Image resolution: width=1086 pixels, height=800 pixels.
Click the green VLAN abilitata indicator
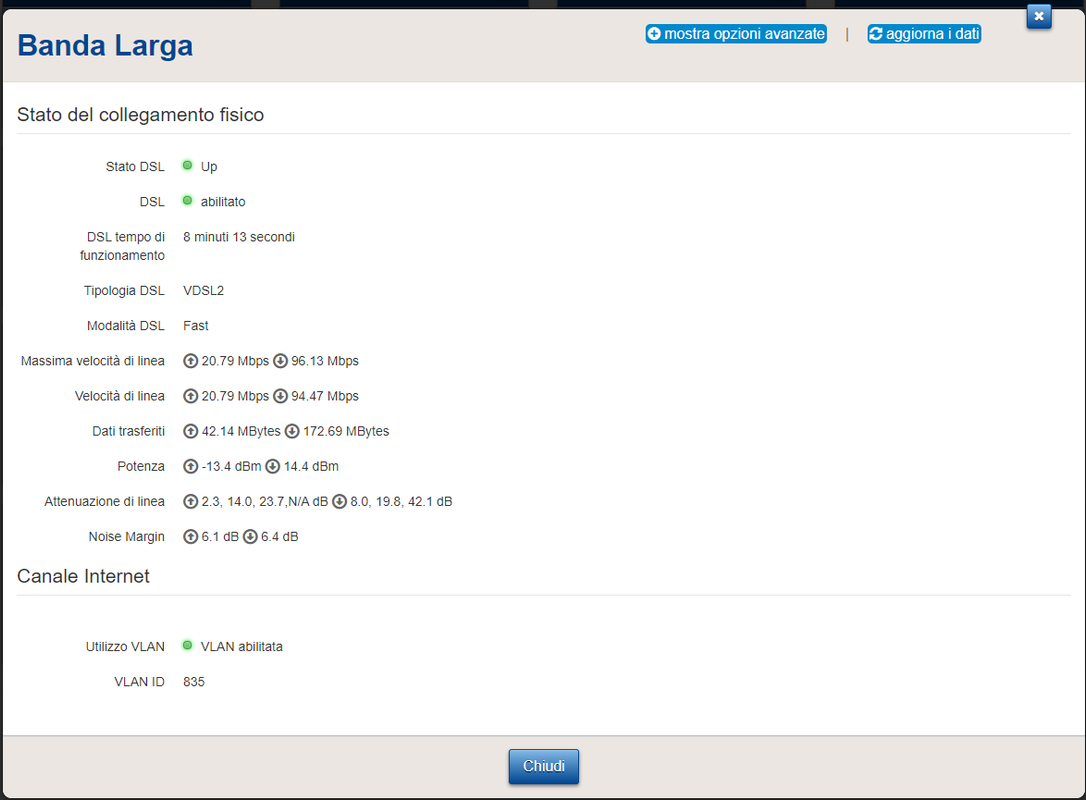(187, 646)
